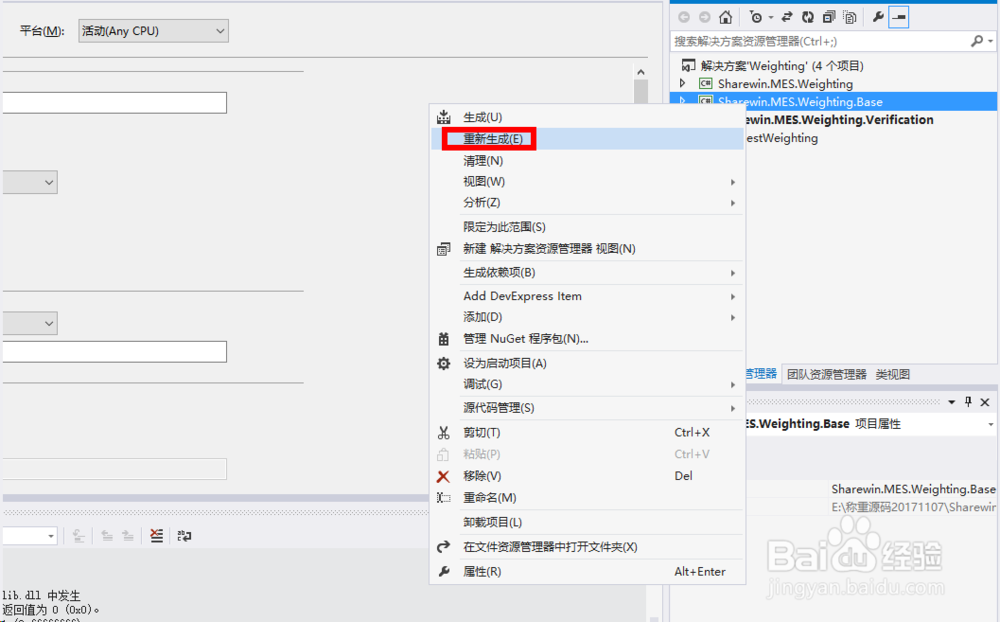
Task: Open 调试(G) submenu
Action: (587, 385)
